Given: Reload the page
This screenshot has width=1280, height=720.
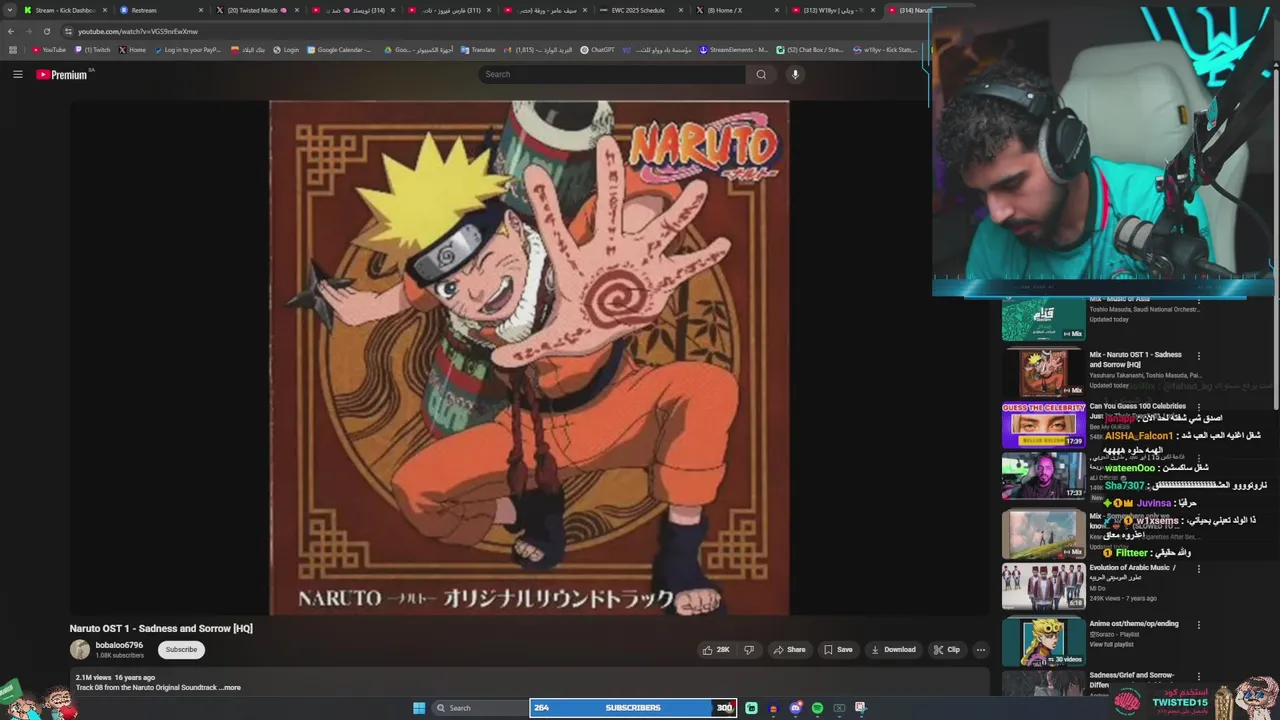Looking at the screenshot, I should tap(46, 31).
